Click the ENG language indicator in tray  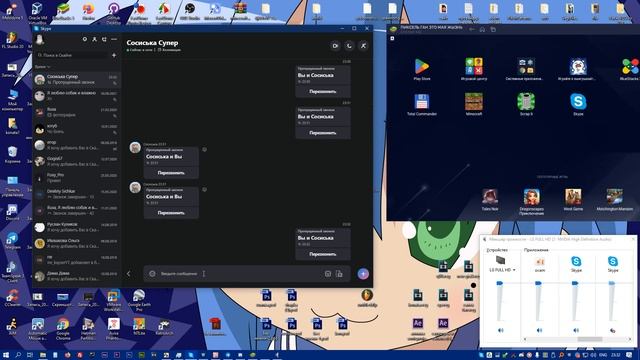603,355
